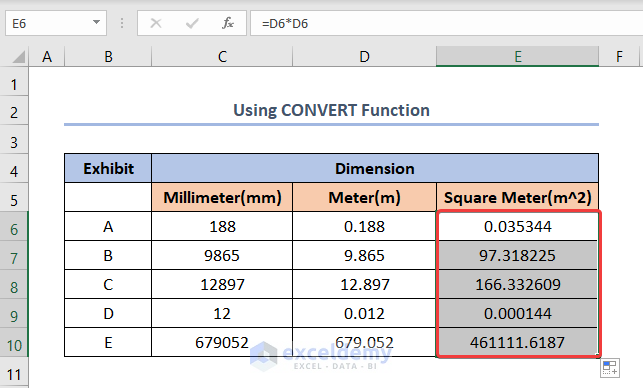
Task: Select column F header
Action: point(619,56)
